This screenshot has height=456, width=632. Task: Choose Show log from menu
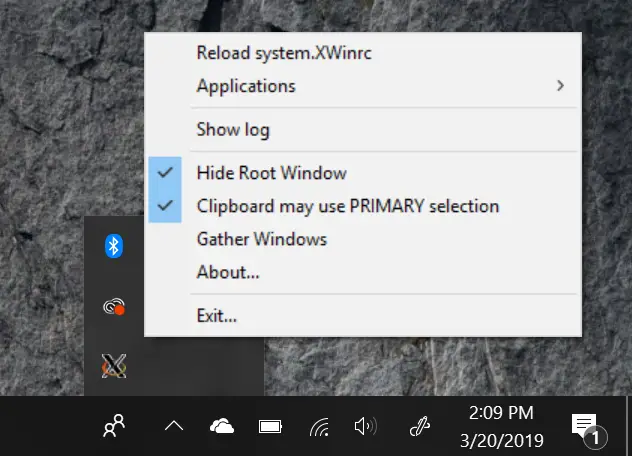coord(363,129)
